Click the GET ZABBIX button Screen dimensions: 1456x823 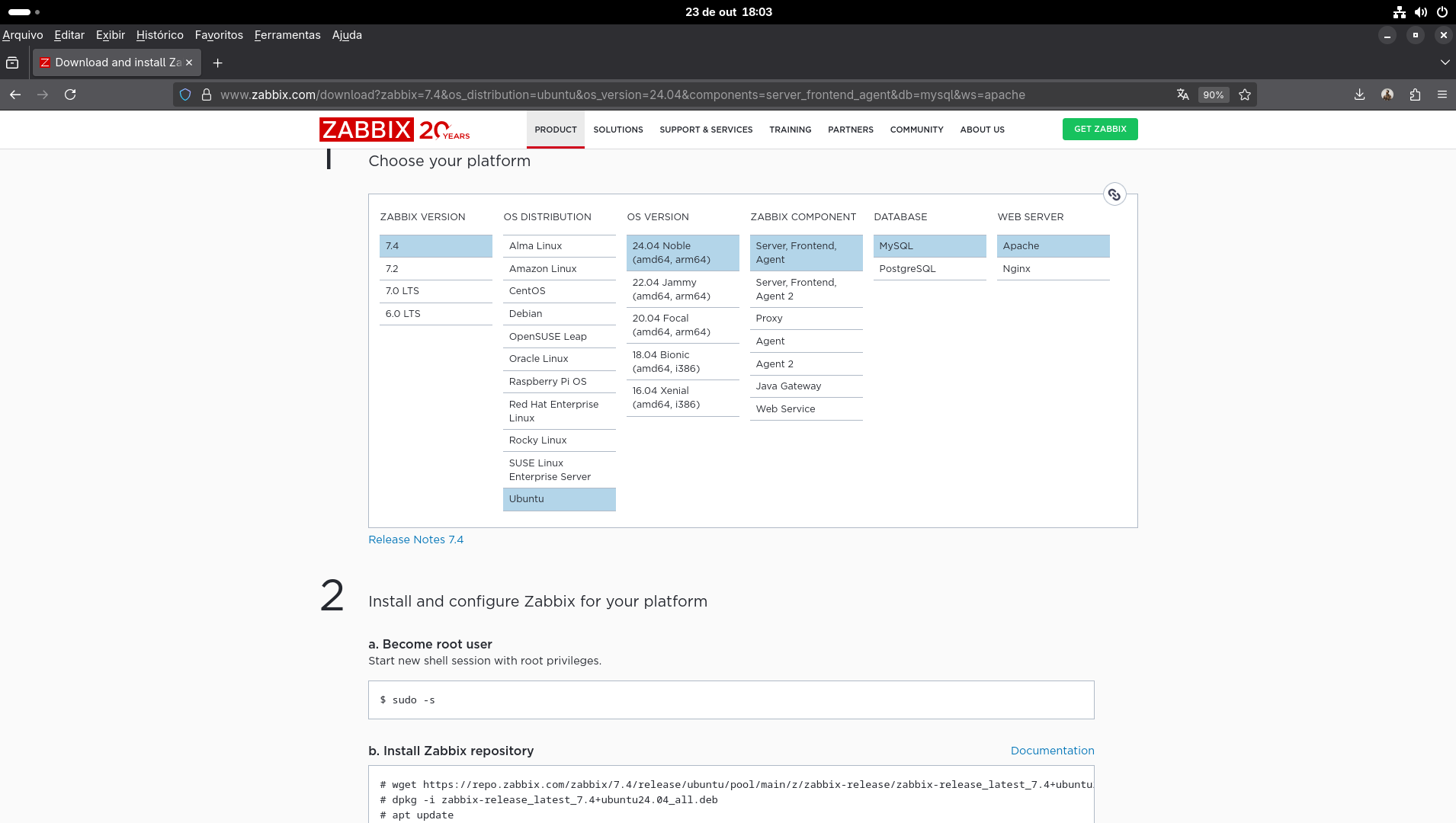[1099, 130]
